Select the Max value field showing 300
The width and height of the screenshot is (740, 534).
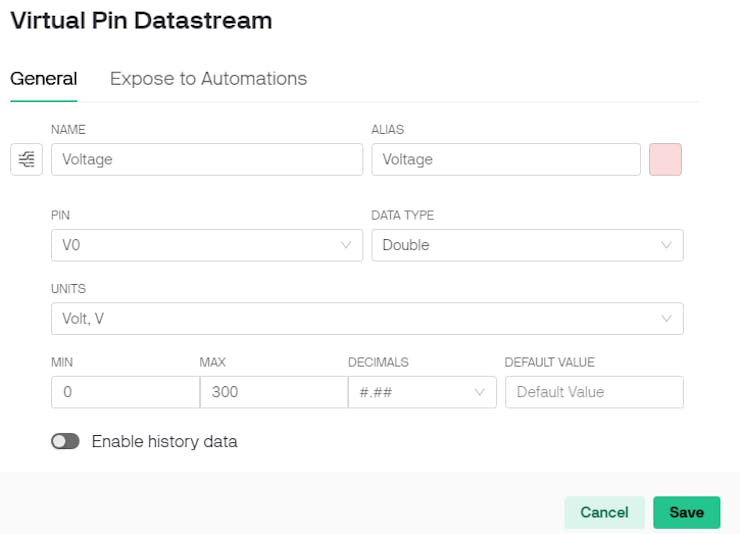pyautogui.click(x=273, y=392)
